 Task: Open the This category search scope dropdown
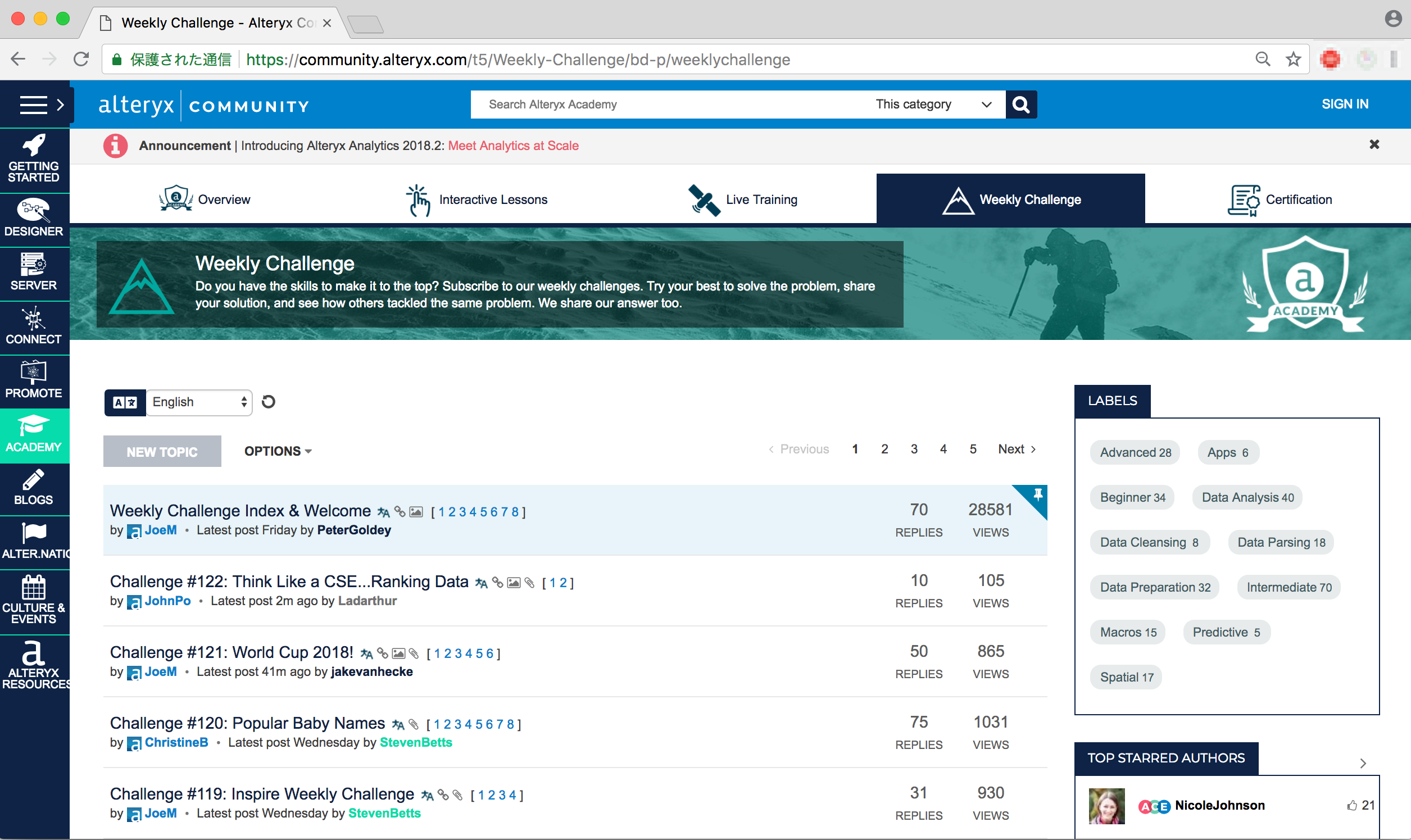click(934, 105)
